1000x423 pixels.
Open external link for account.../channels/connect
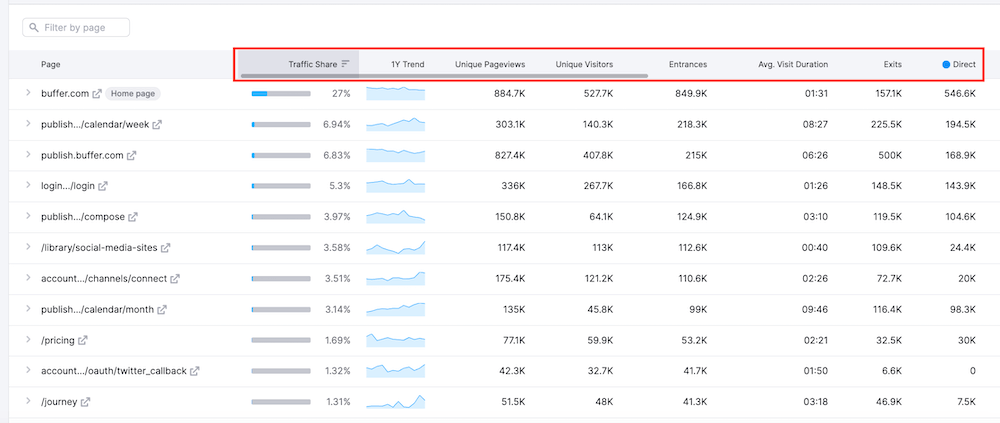tap(176, 279)
